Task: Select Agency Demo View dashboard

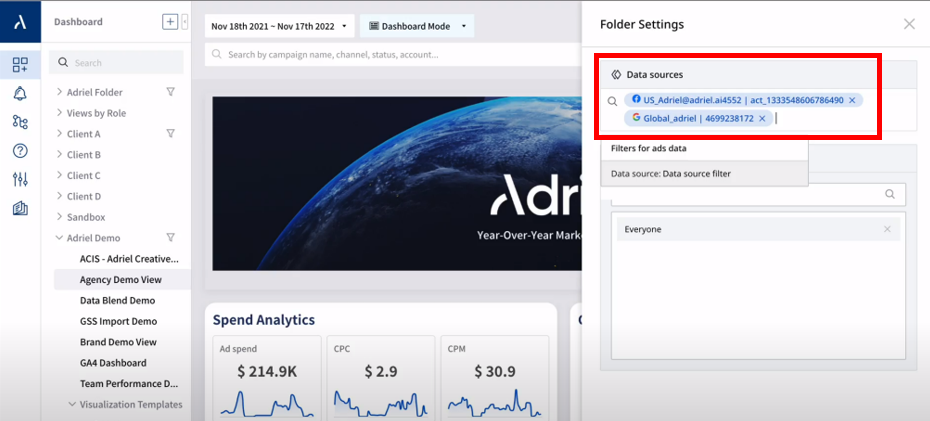Action: tap(120, 279)
